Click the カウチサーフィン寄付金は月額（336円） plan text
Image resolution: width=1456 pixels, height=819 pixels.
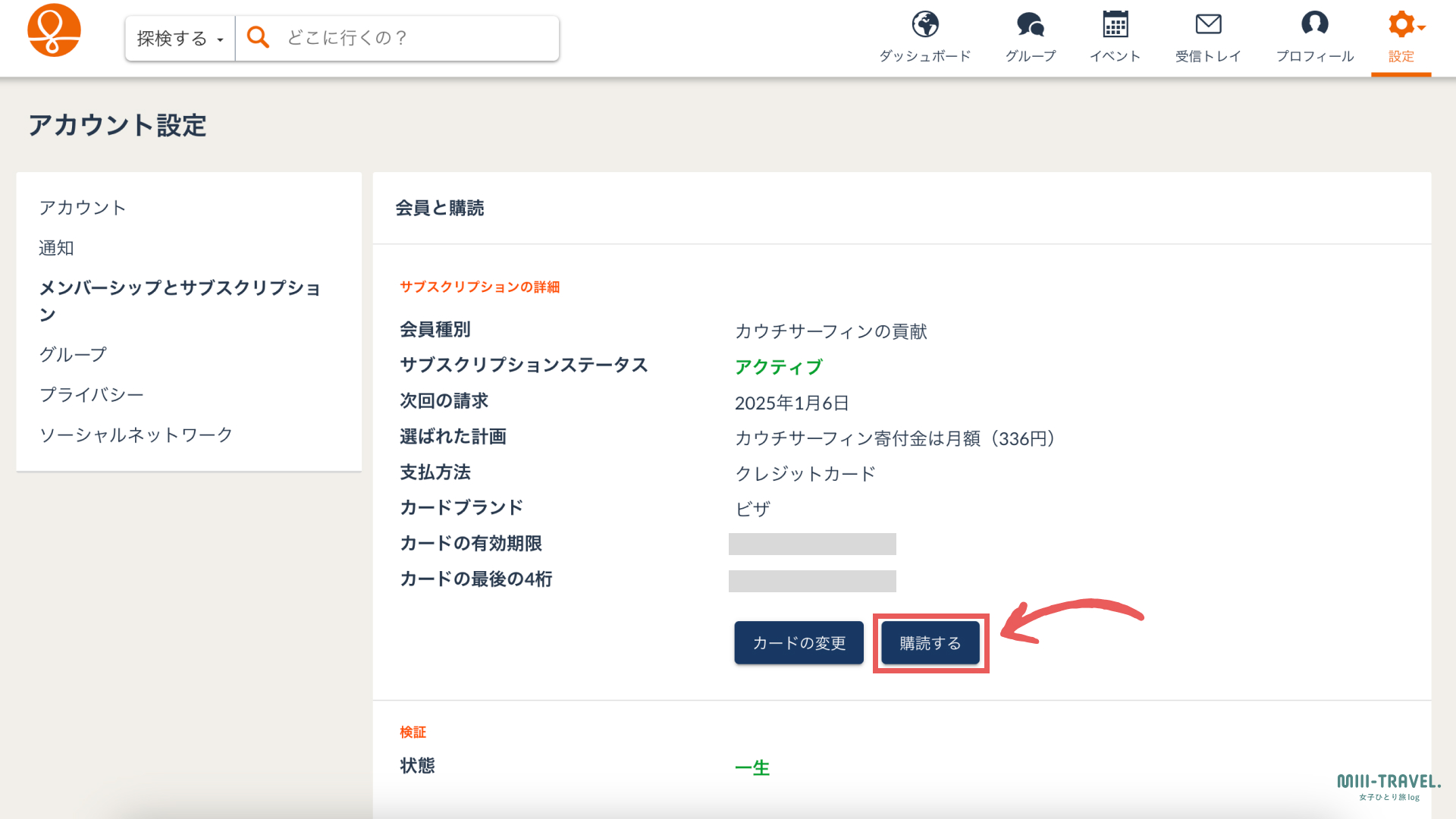click(x=896, y=438)
